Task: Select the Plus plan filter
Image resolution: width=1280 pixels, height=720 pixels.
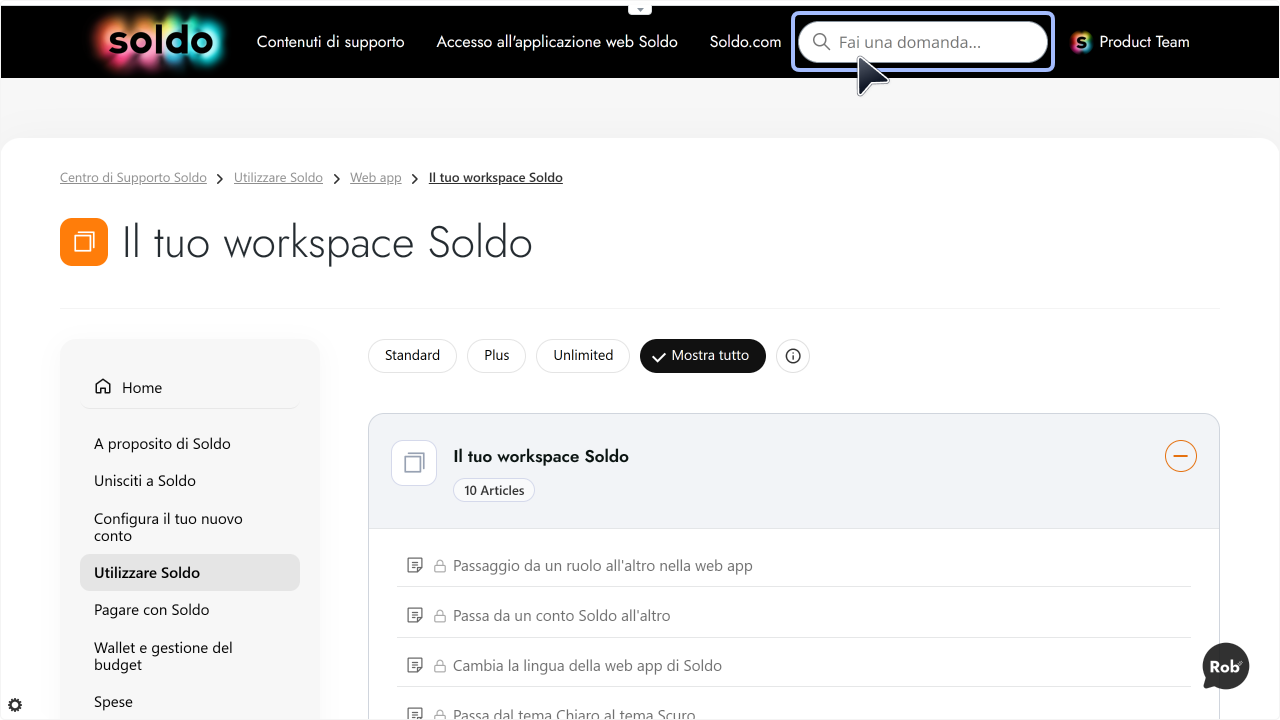Action: click(497, 356)
